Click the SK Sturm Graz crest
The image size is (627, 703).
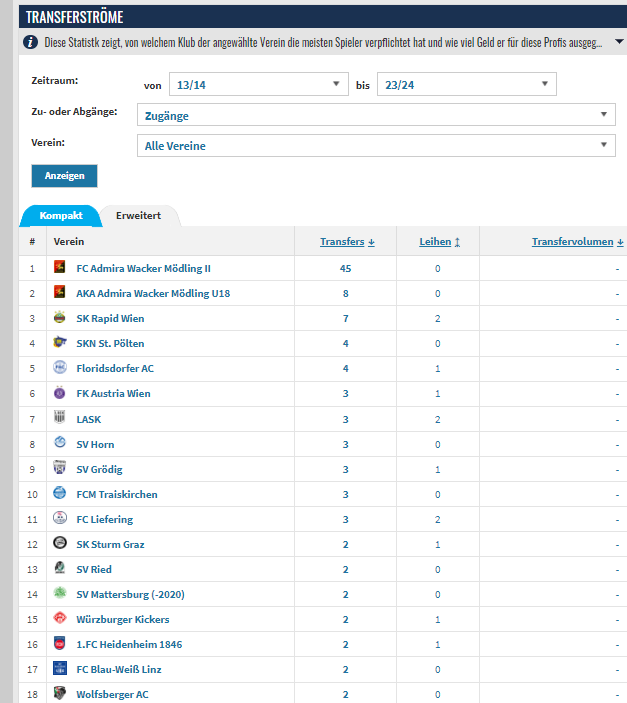point(60,543)
